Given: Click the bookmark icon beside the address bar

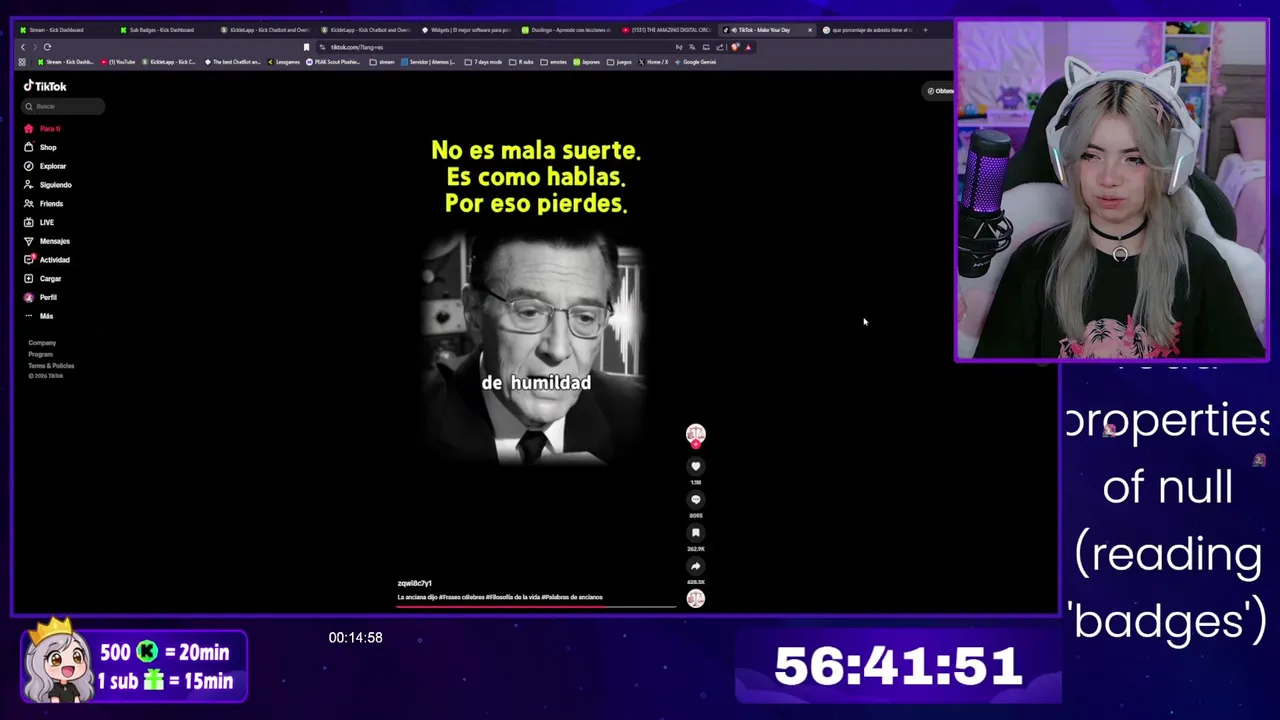Looking at the screenshot, I should [x=306, y=47].
